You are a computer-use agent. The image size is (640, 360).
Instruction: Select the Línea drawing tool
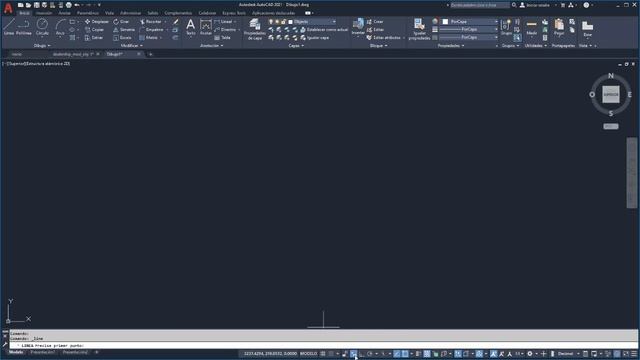pos(9,27)
